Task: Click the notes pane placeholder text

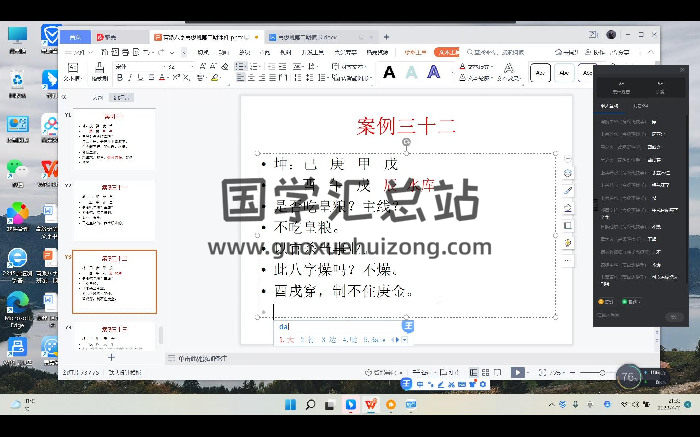Action: 203,358
